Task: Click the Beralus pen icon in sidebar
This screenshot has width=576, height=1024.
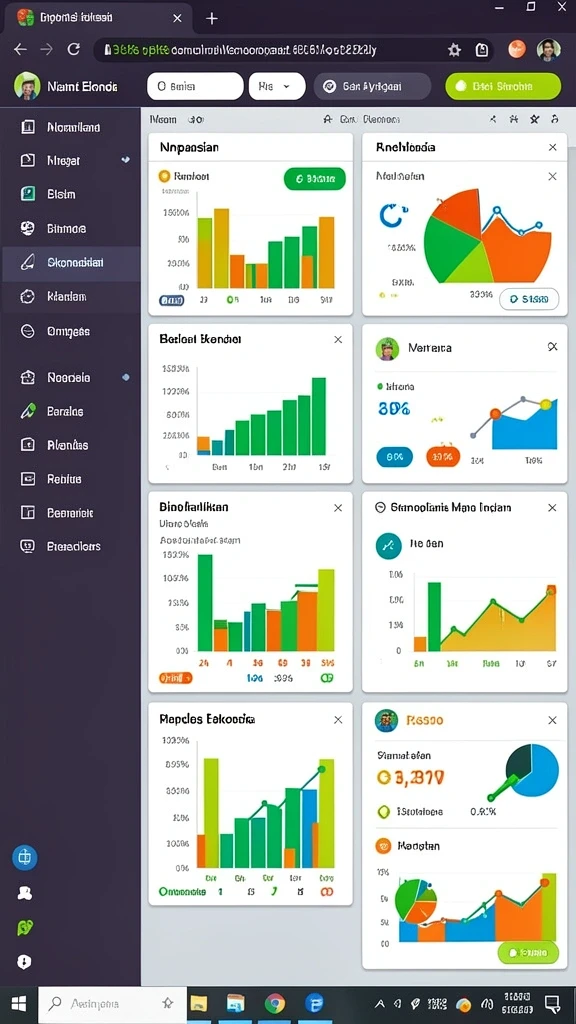Action: coord(27,411)
